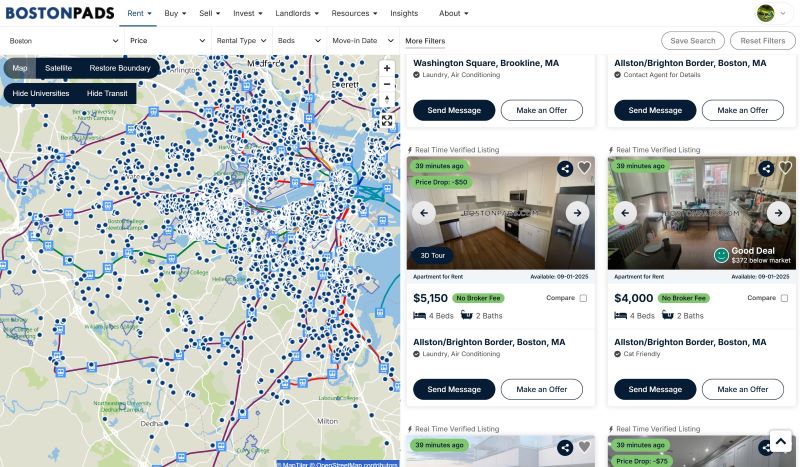Viewport: 800px width, 467px height.
Task: Show previous photo of $4,000 listing
Action: click(x=625, y=213)
